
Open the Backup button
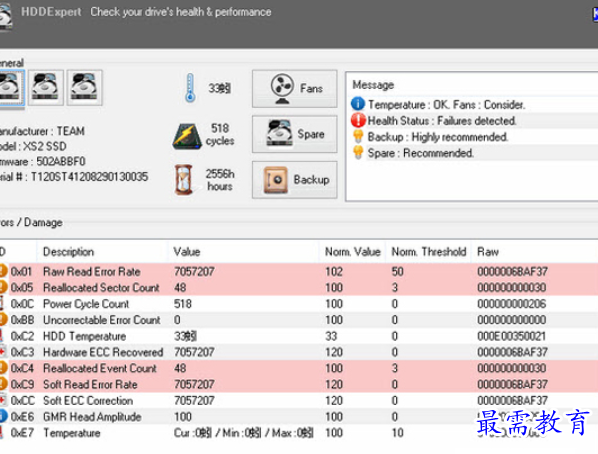(294, 180)
